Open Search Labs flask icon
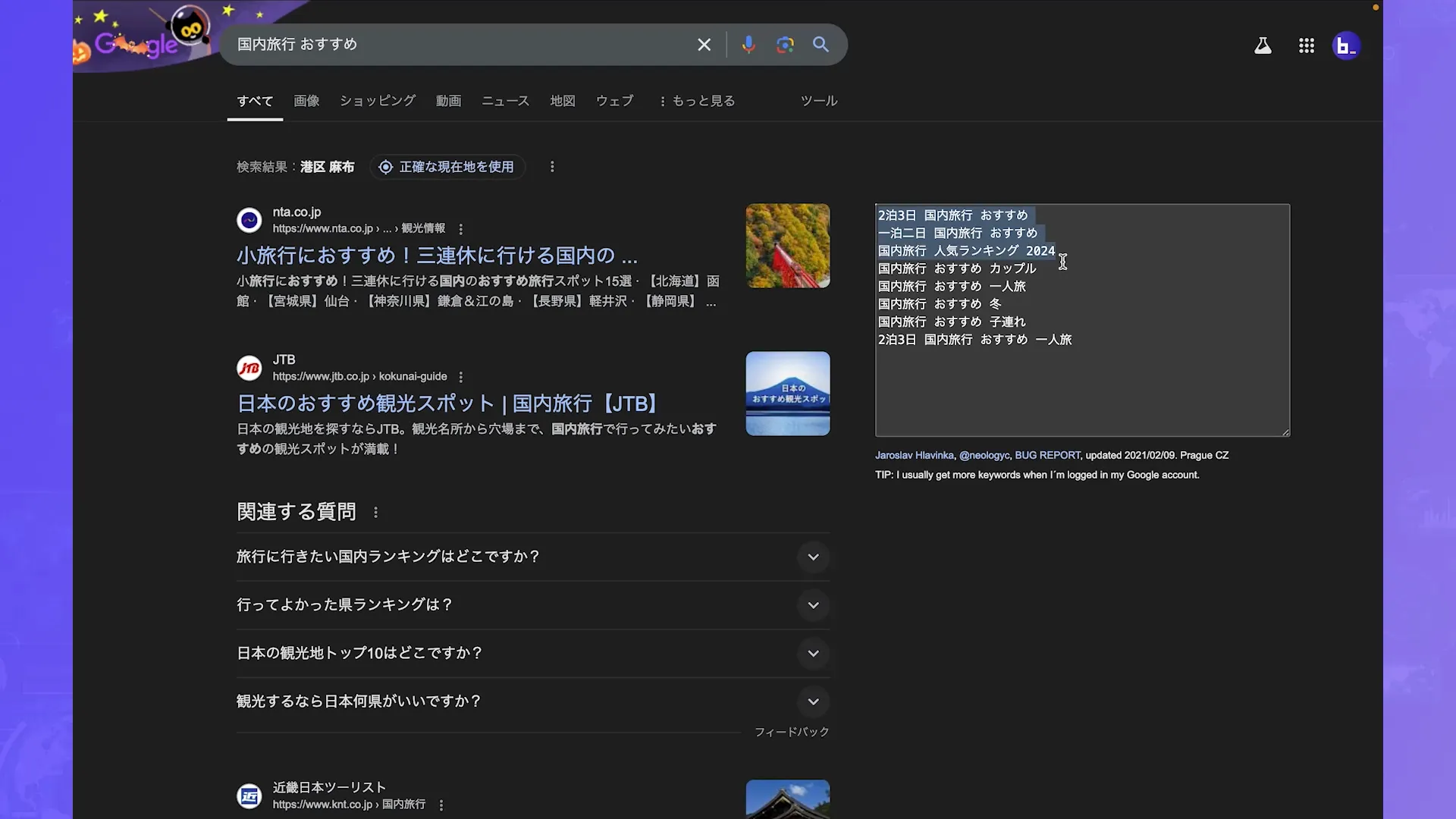Screen dimensions: 1456x819 [x=1263, y=45]
